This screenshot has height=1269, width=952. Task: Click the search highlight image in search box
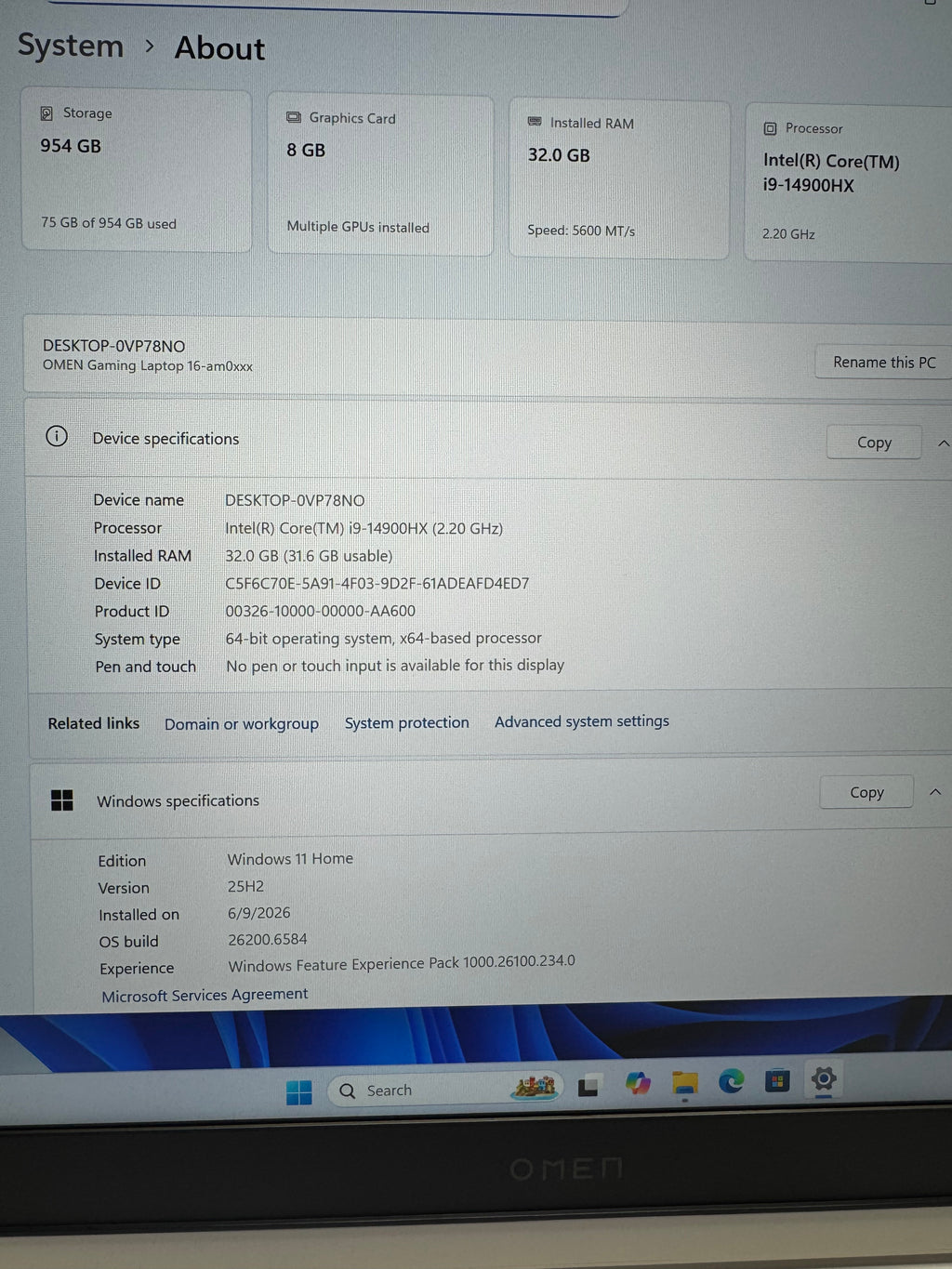click(535, 1085)
